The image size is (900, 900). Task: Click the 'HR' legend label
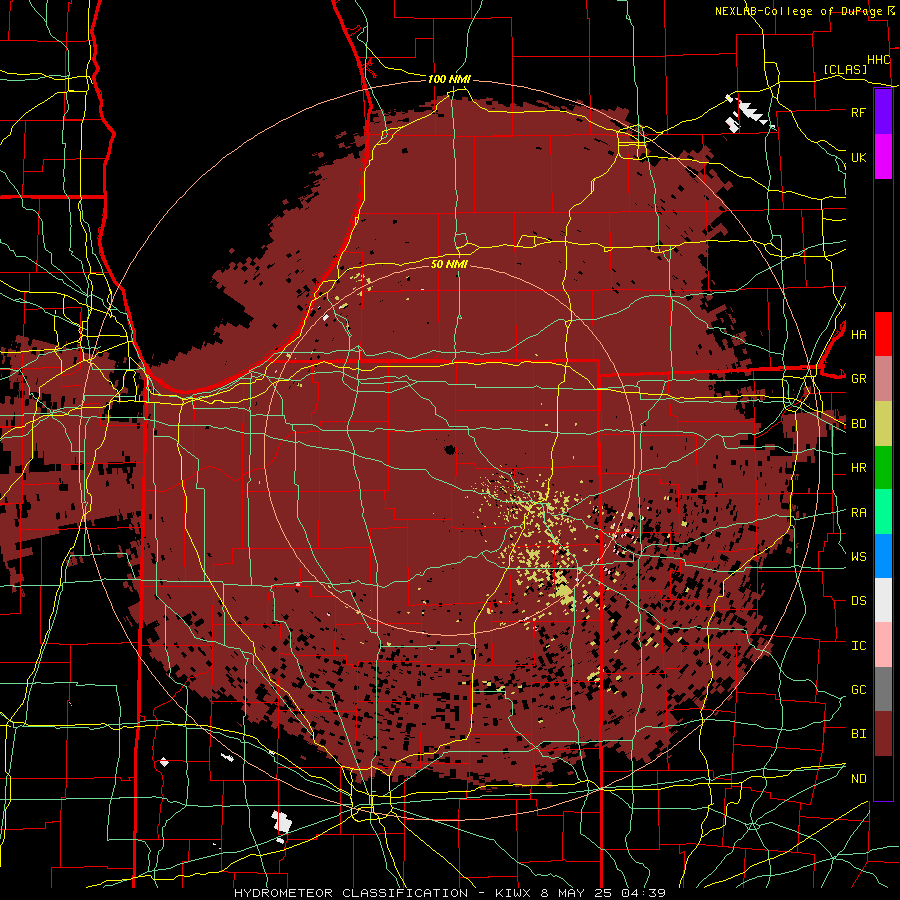[859, 468]
